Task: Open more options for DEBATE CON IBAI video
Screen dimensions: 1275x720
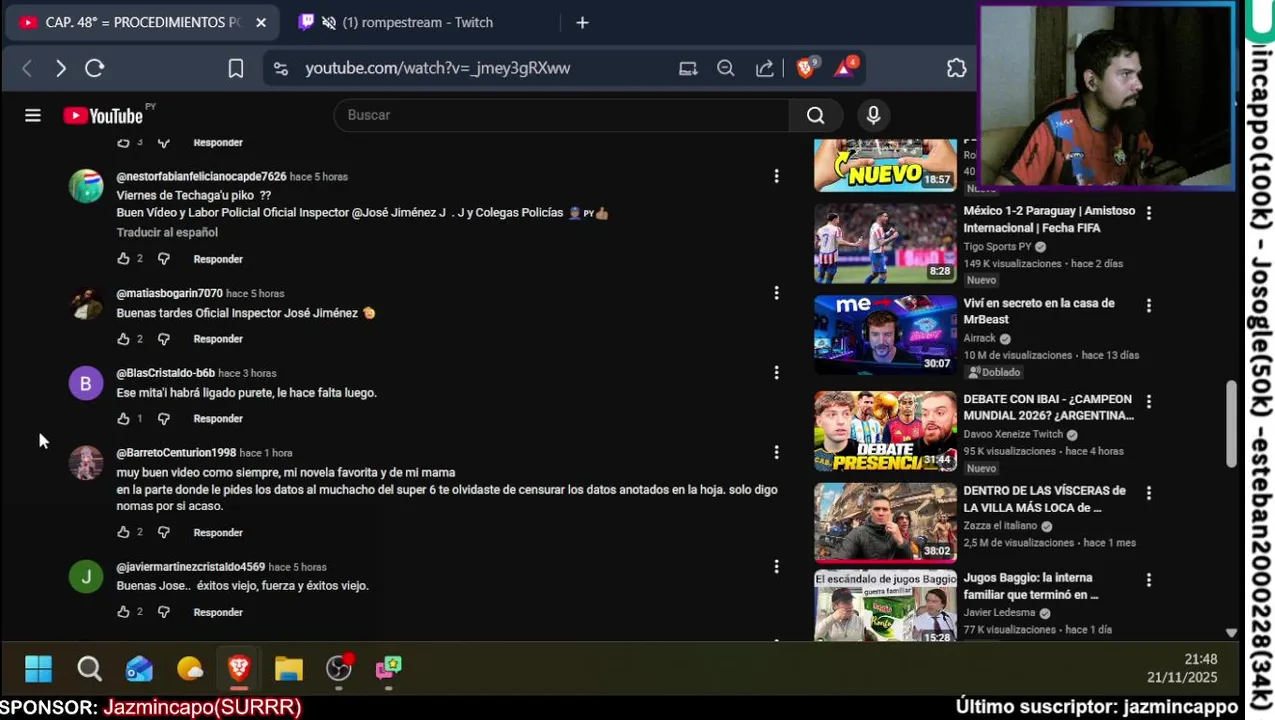Action: (1148, 401)
